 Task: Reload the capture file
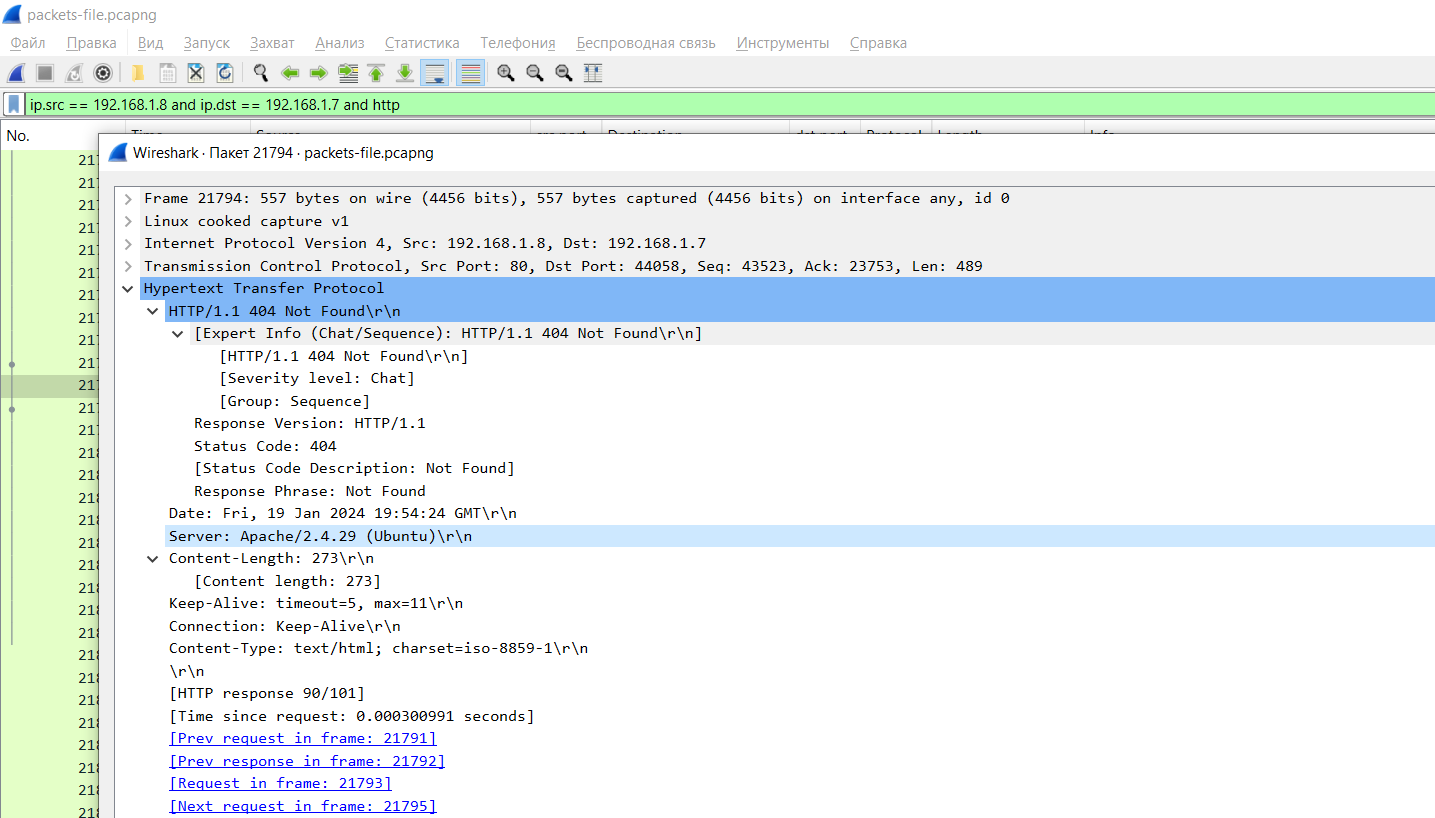(x=225, y=73)
